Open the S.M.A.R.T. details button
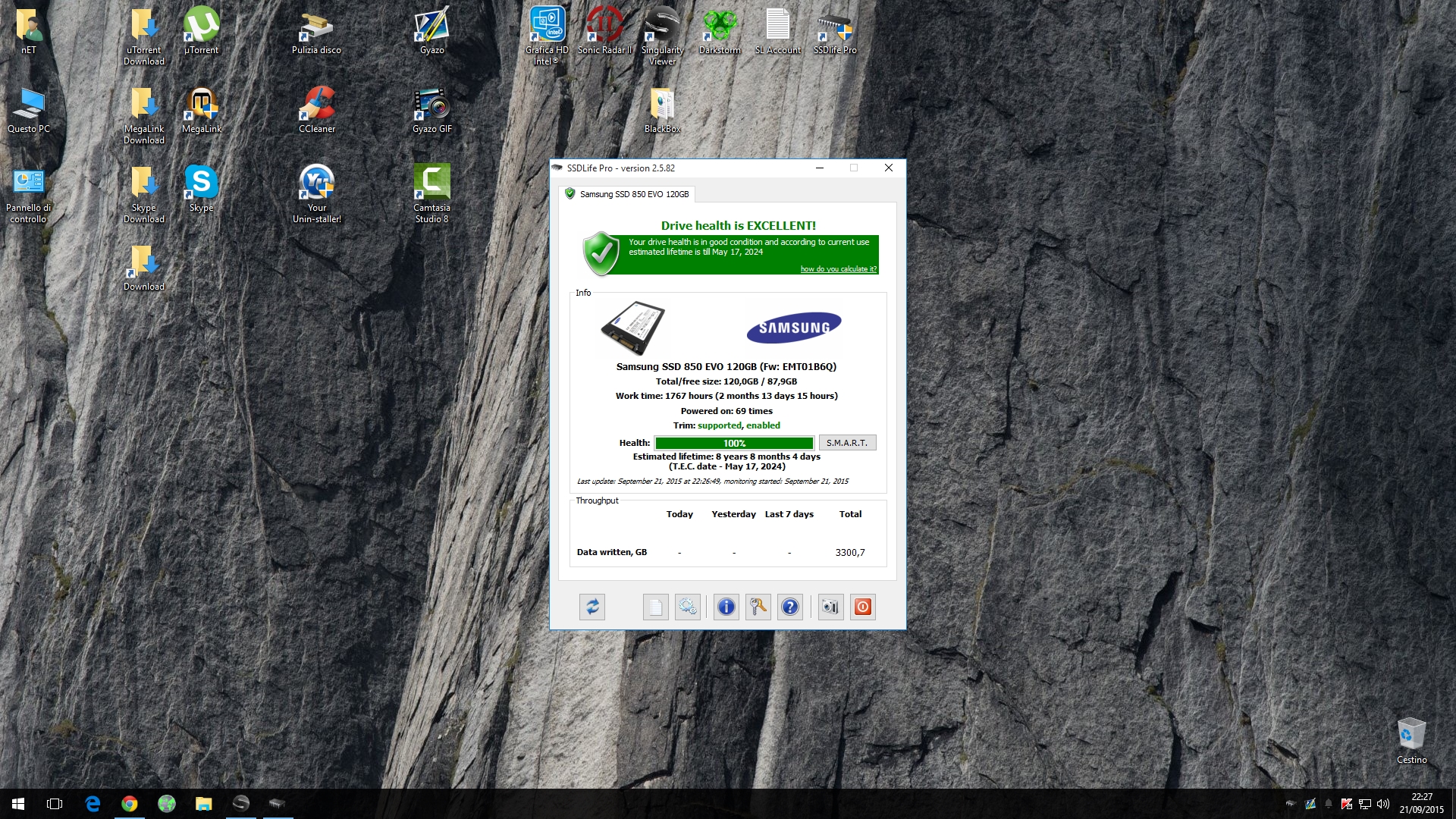Viewport: 1456px width, 819px height. (x=847, y=443)
